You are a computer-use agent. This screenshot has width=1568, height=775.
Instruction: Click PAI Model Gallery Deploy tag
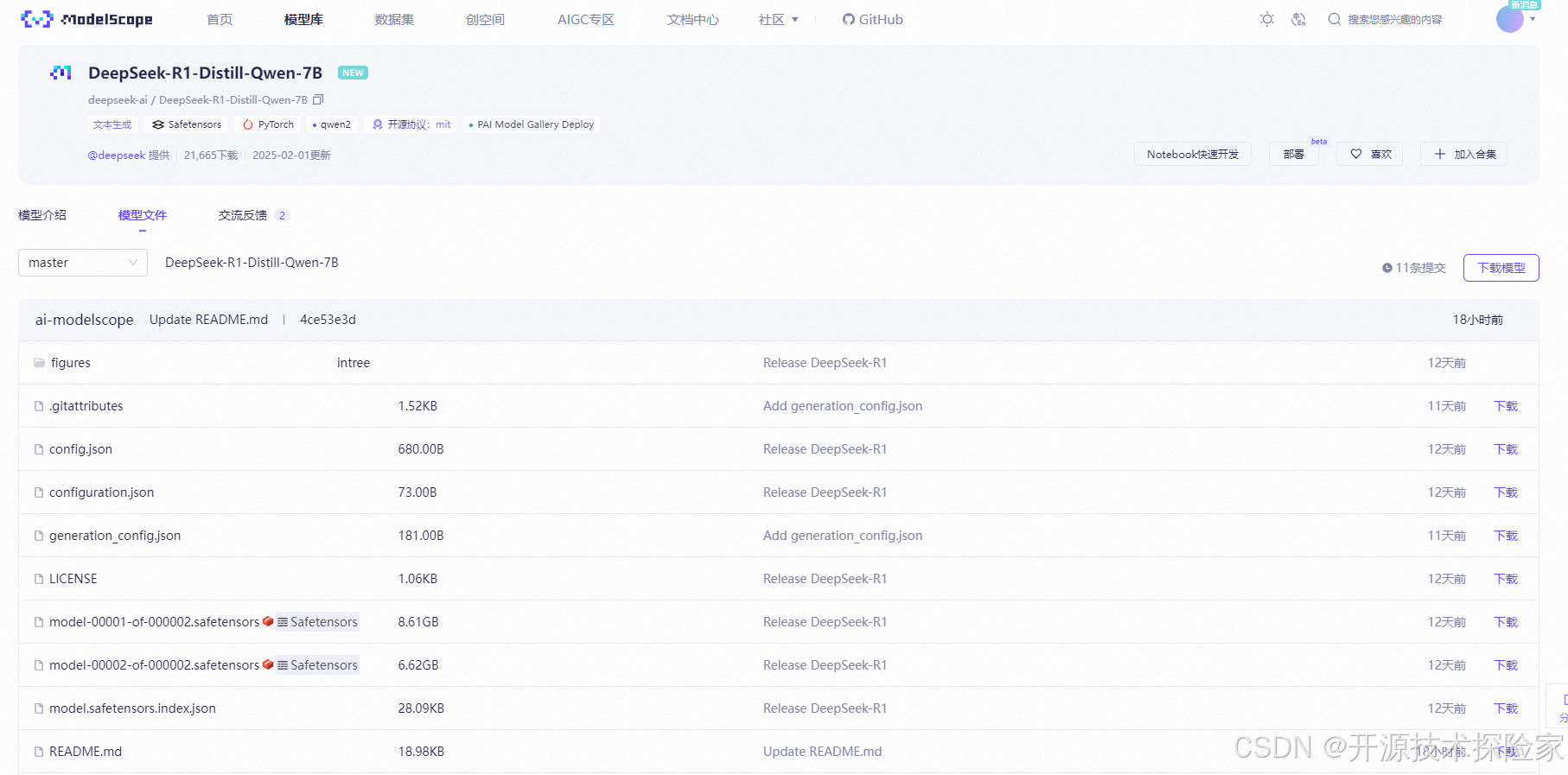532,124
